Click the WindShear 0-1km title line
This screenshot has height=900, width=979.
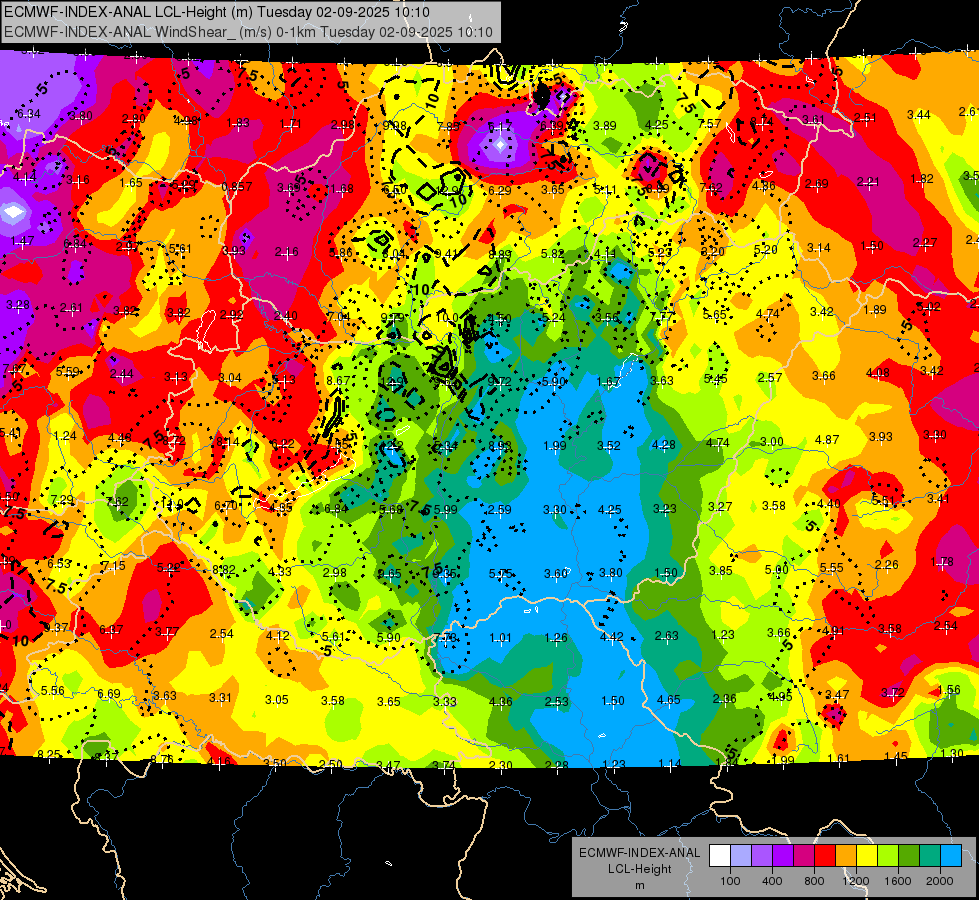point(248,32)
